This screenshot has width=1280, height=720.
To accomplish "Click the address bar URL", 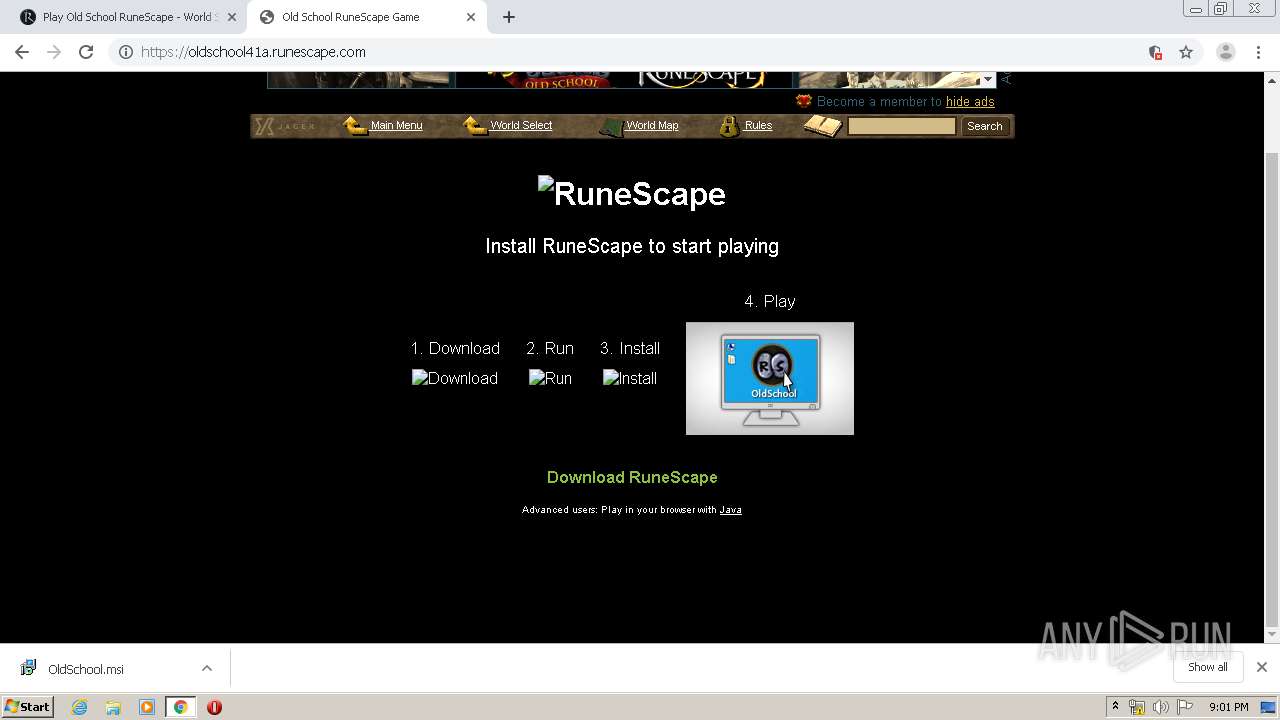I will click(x=253, y=52).
